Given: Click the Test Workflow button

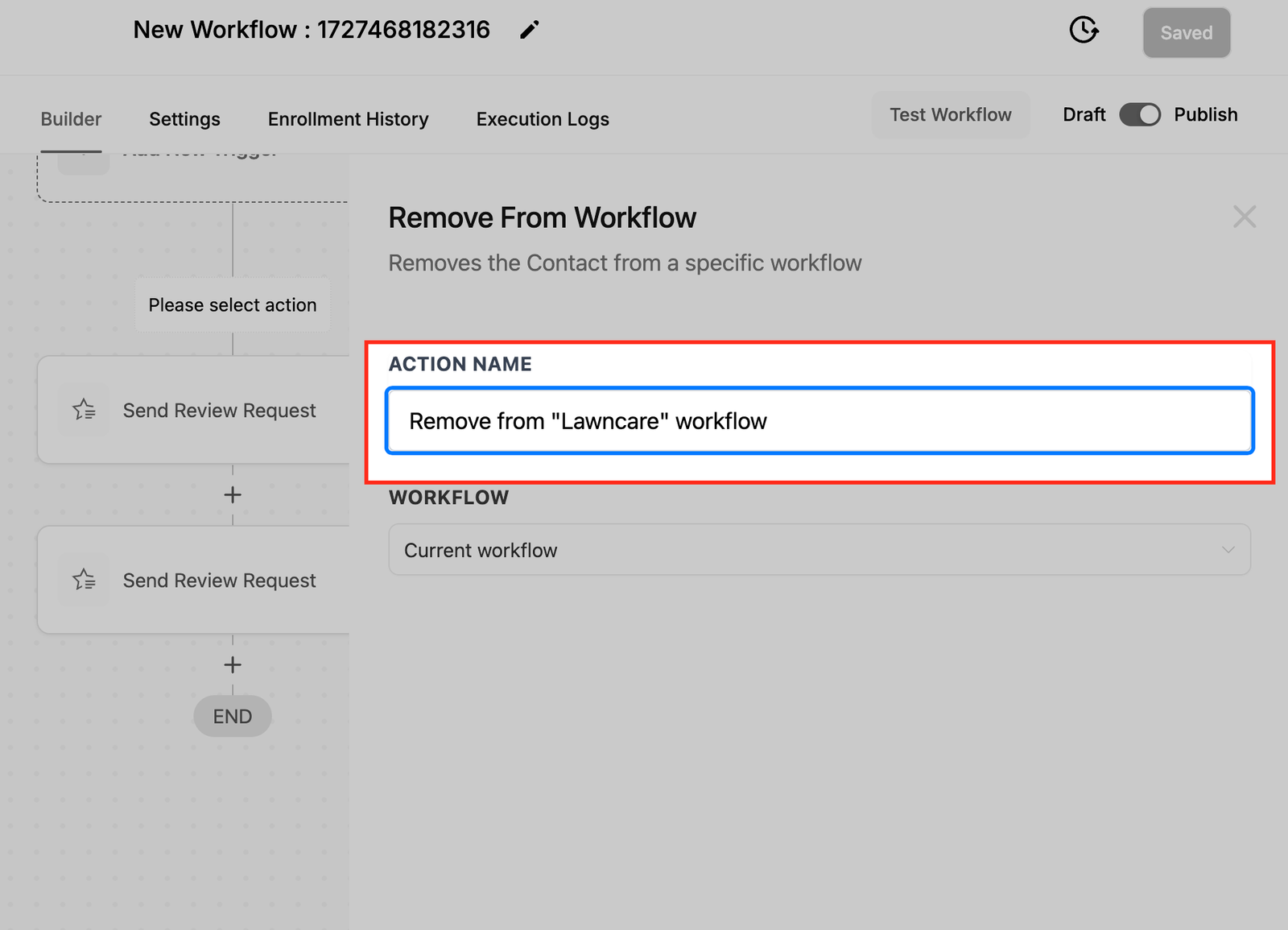Looking at the screenshot, I should point(950,115).
